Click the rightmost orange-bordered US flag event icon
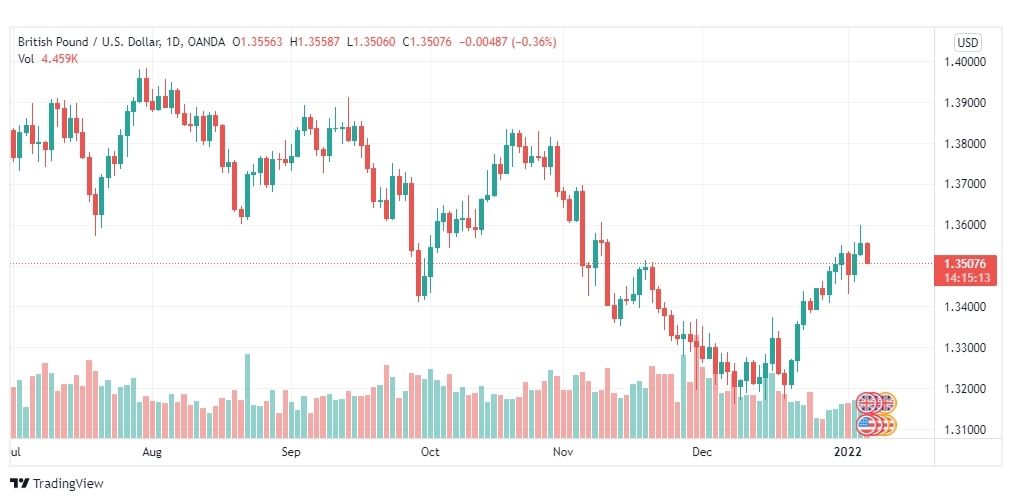 pos(887,425)
